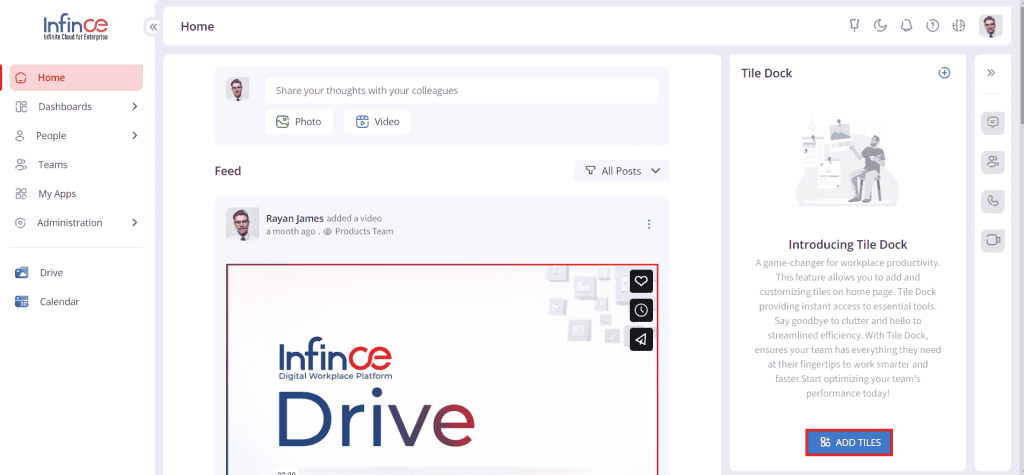
Task: Click Share your thoughts input field
Action: pos(461,90)
